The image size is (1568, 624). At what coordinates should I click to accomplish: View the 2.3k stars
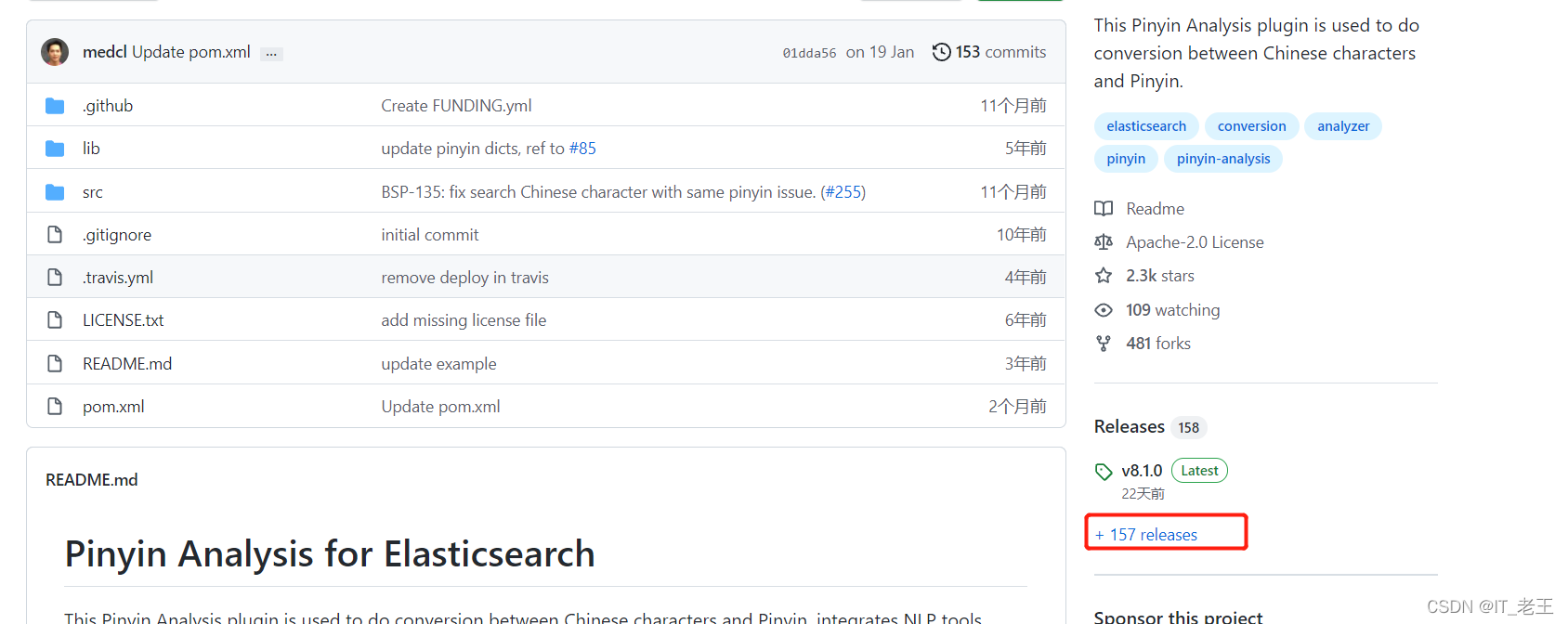click(1160, 276)
